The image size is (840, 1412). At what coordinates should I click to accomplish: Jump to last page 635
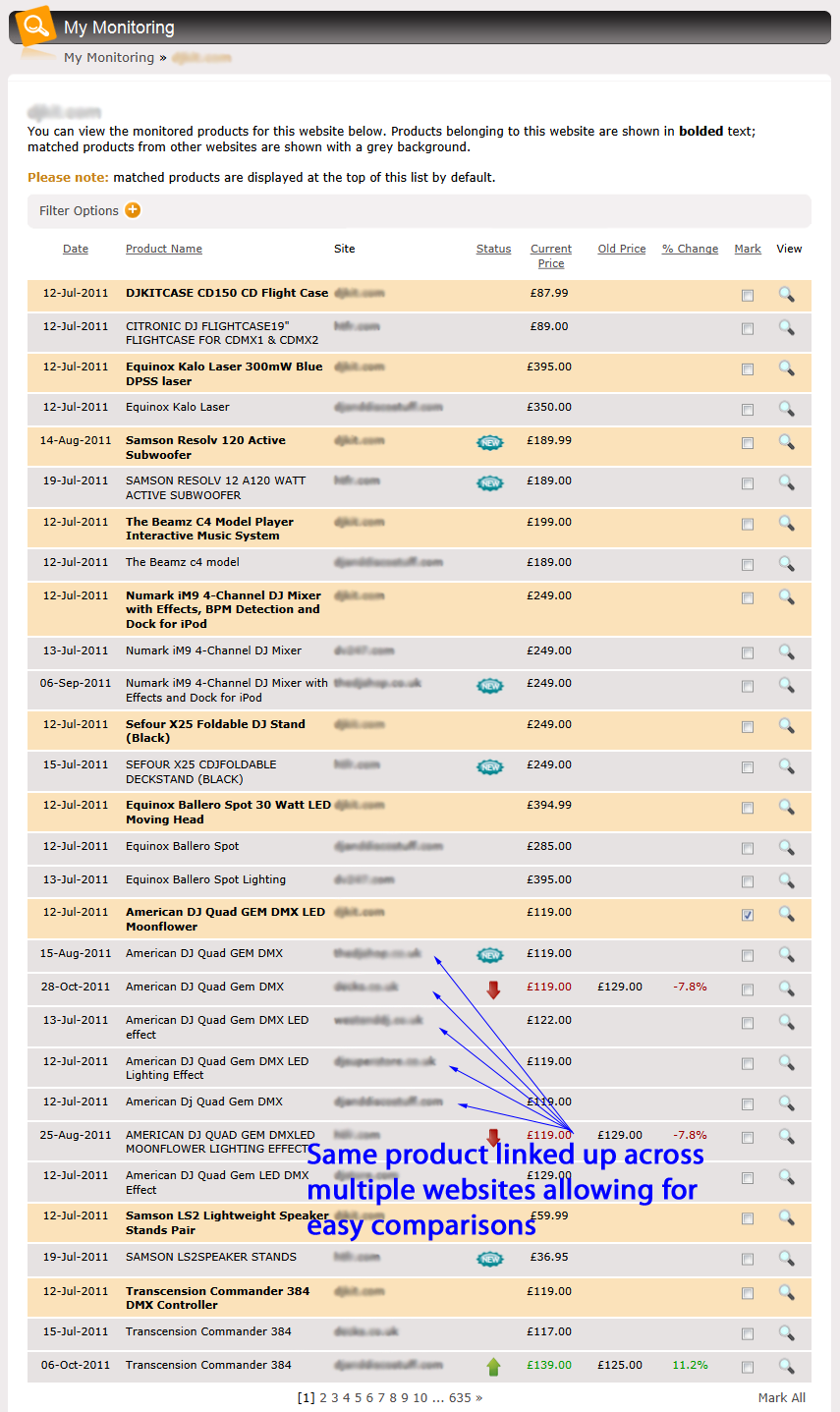460,1397
